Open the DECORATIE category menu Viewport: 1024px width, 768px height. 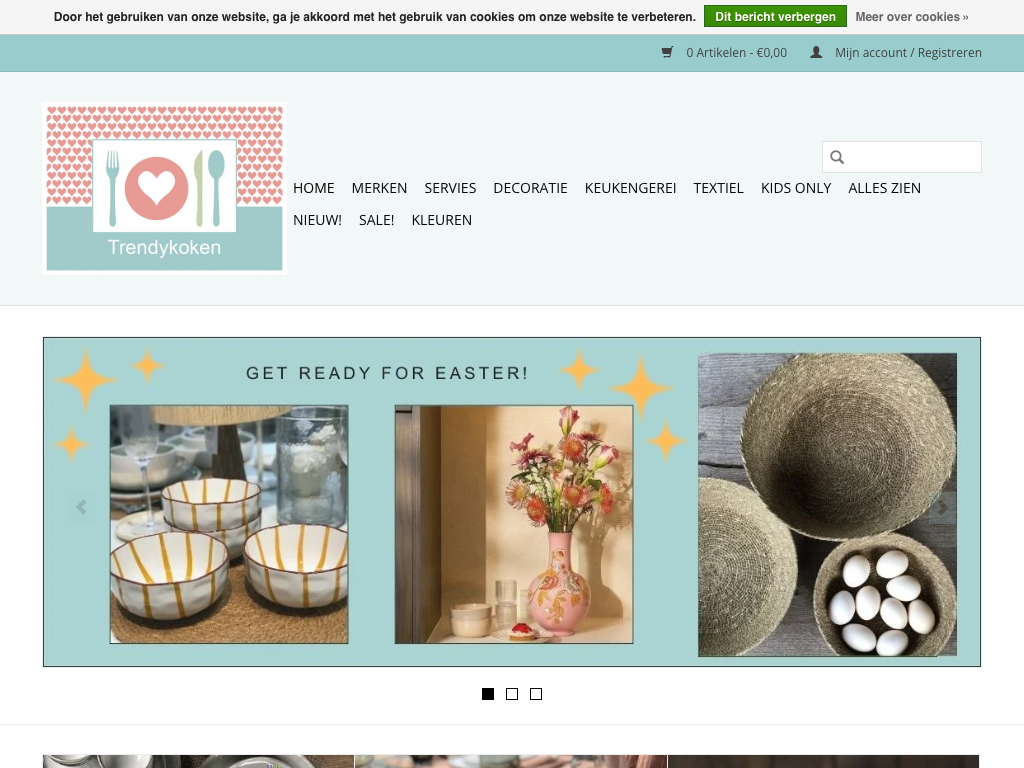530,188
